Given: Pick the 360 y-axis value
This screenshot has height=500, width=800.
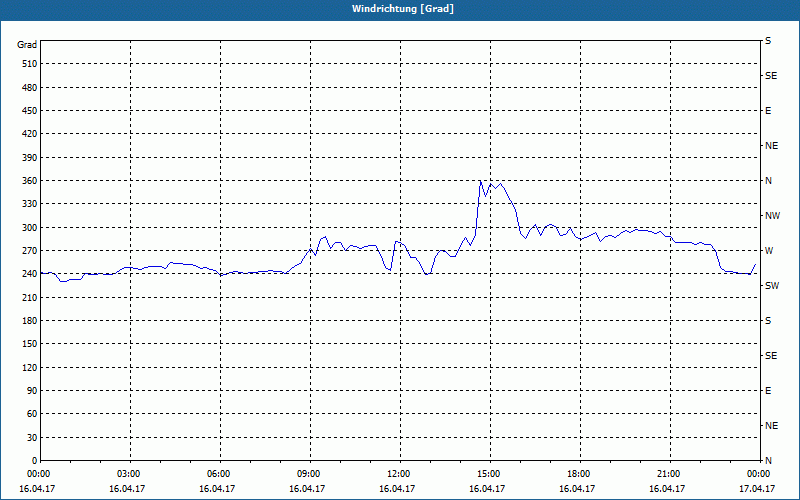Looking at the screenshot, I should coord(29,181).
